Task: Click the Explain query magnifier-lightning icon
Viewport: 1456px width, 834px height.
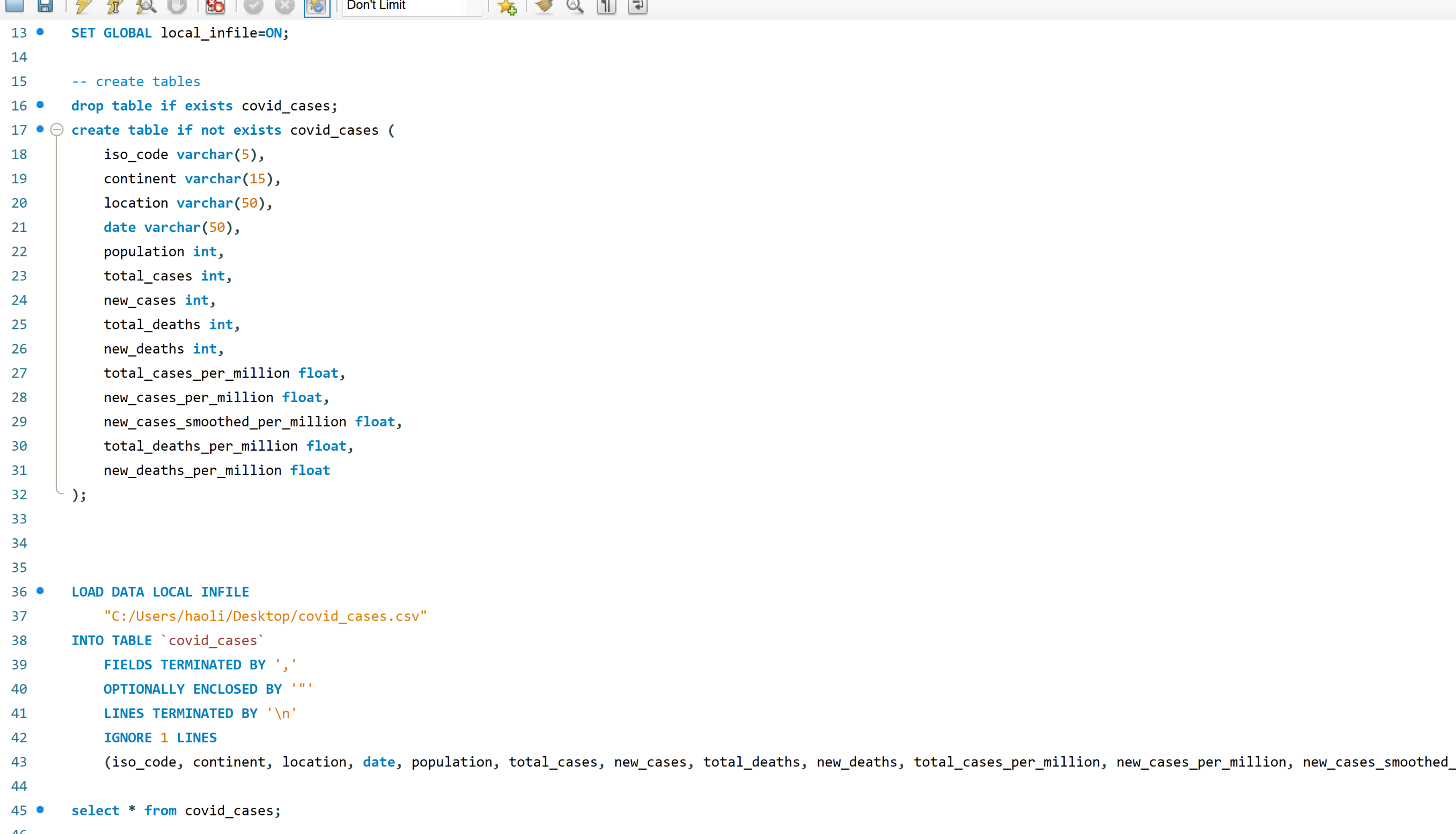Action: pos(146,6)
